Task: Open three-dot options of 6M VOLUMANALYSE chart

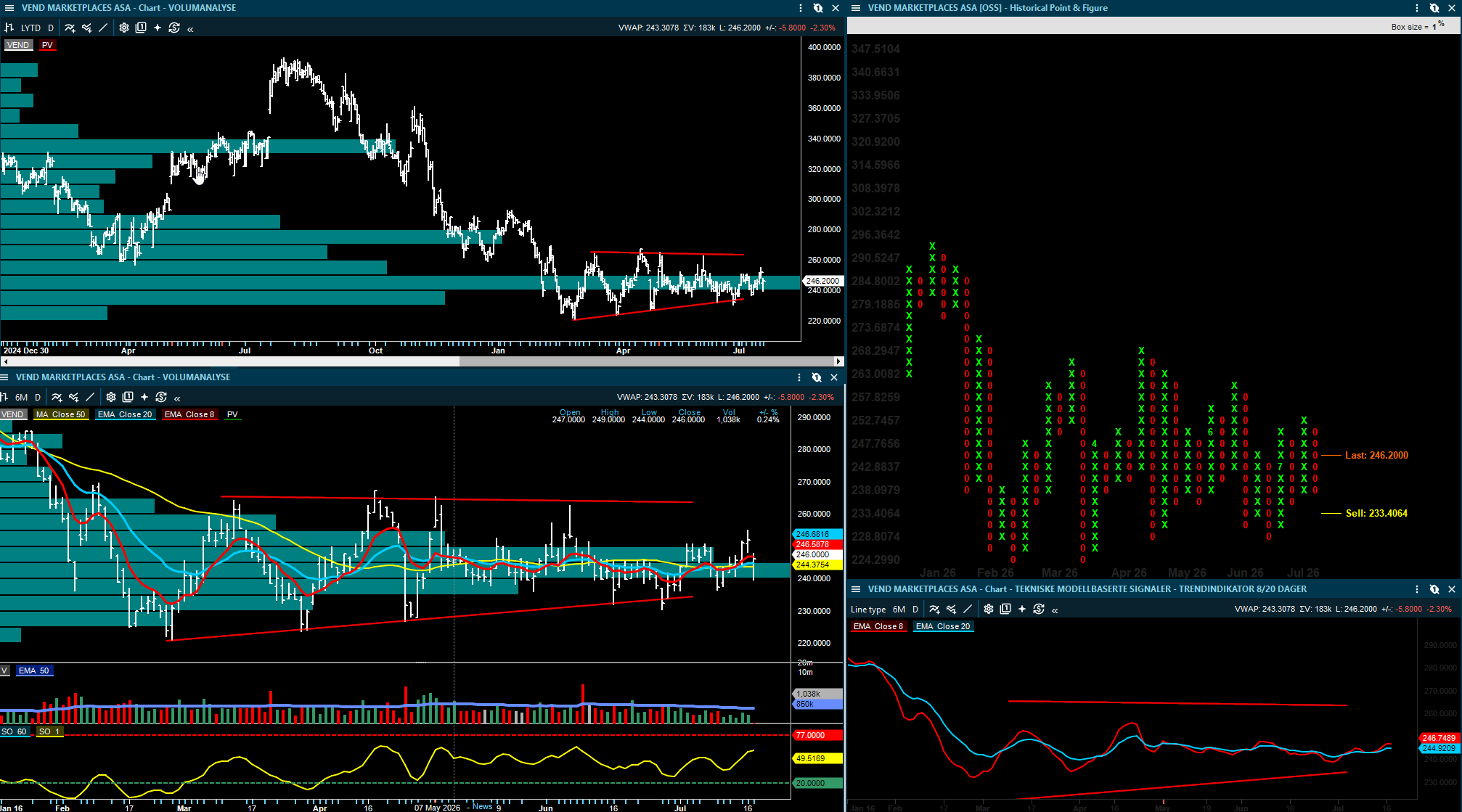Action: [x=799, y=377]
